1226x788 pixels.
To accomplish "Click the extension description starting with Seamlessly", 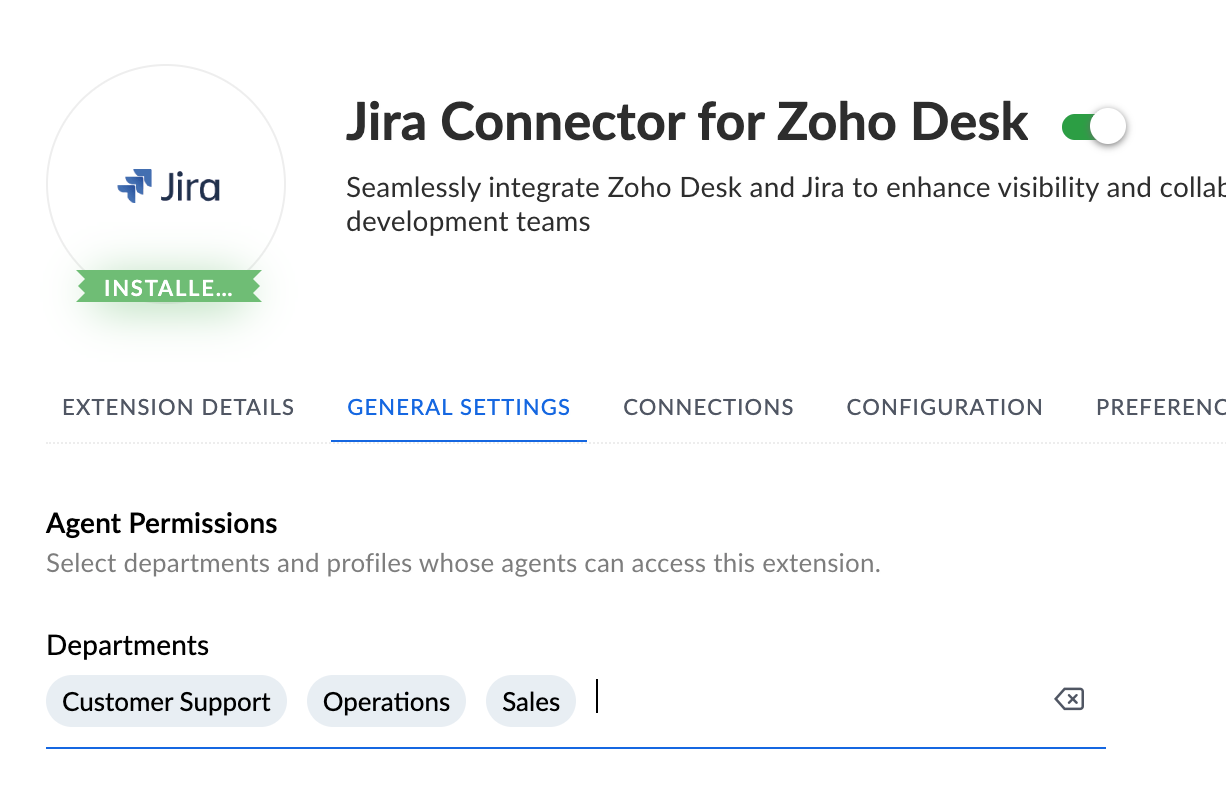I will pyautogui.click(x=780, y=188).
